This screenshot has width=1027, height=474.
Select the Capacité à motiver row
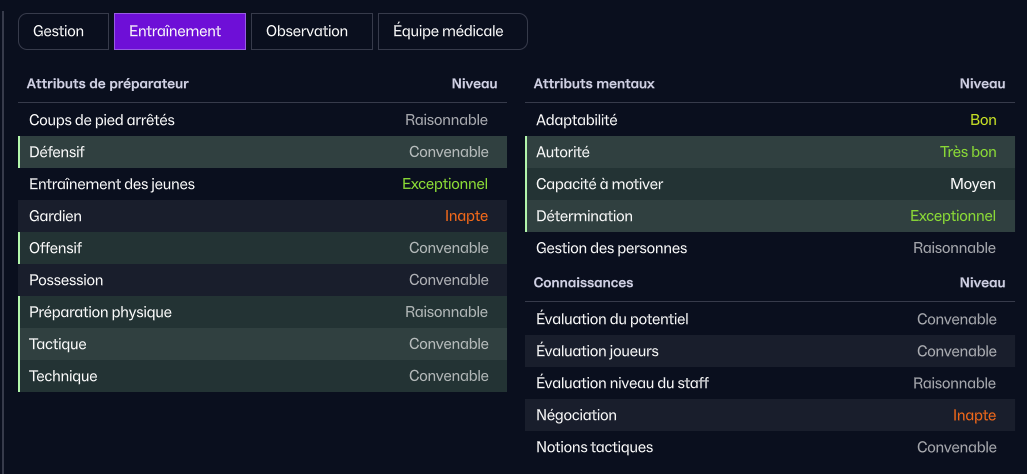point(770,184)
